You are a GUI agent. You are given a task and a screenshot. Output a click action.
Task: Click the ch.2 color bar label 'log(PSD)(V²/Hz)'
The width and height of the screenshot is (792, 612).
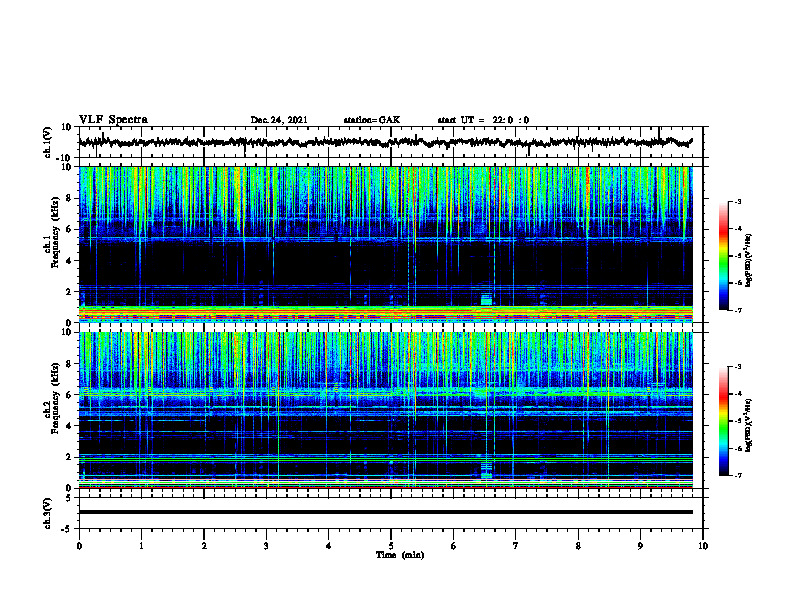coord(749,425)
